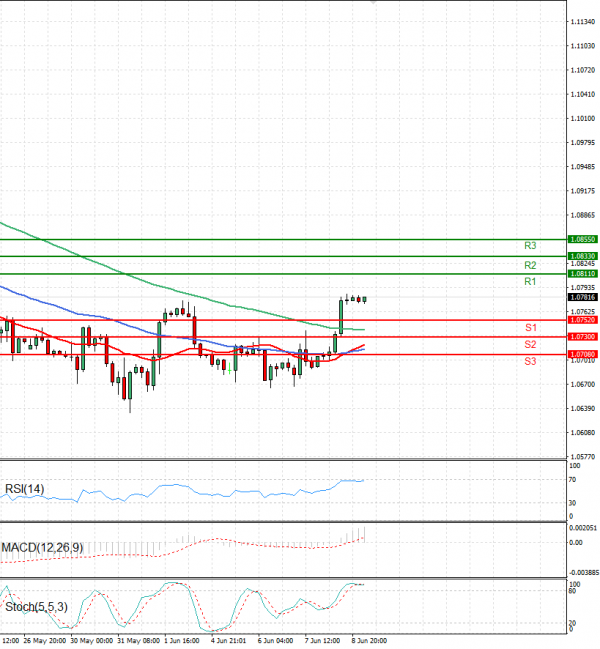Click the green 1.08330 price tag
600x649 pixels.
coord(582,256)
